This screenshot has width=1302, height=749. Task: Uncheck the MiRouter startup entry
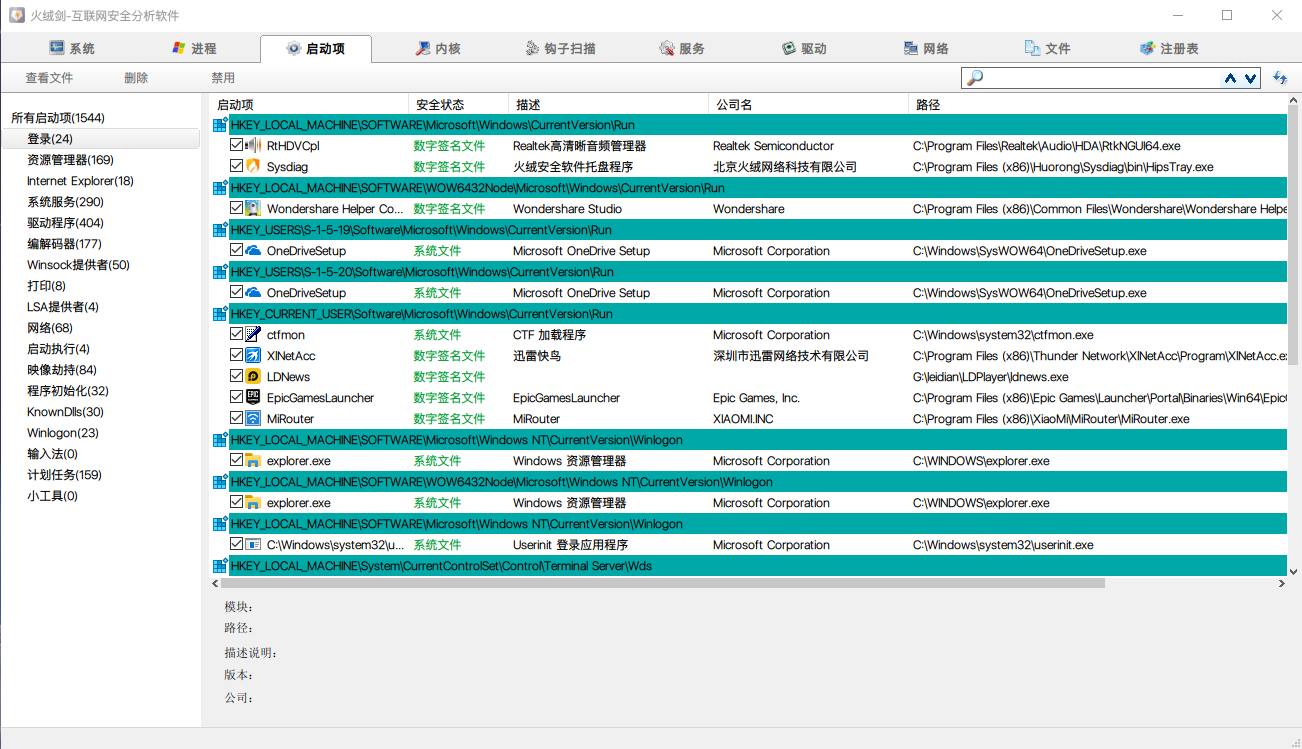(236, 419)
